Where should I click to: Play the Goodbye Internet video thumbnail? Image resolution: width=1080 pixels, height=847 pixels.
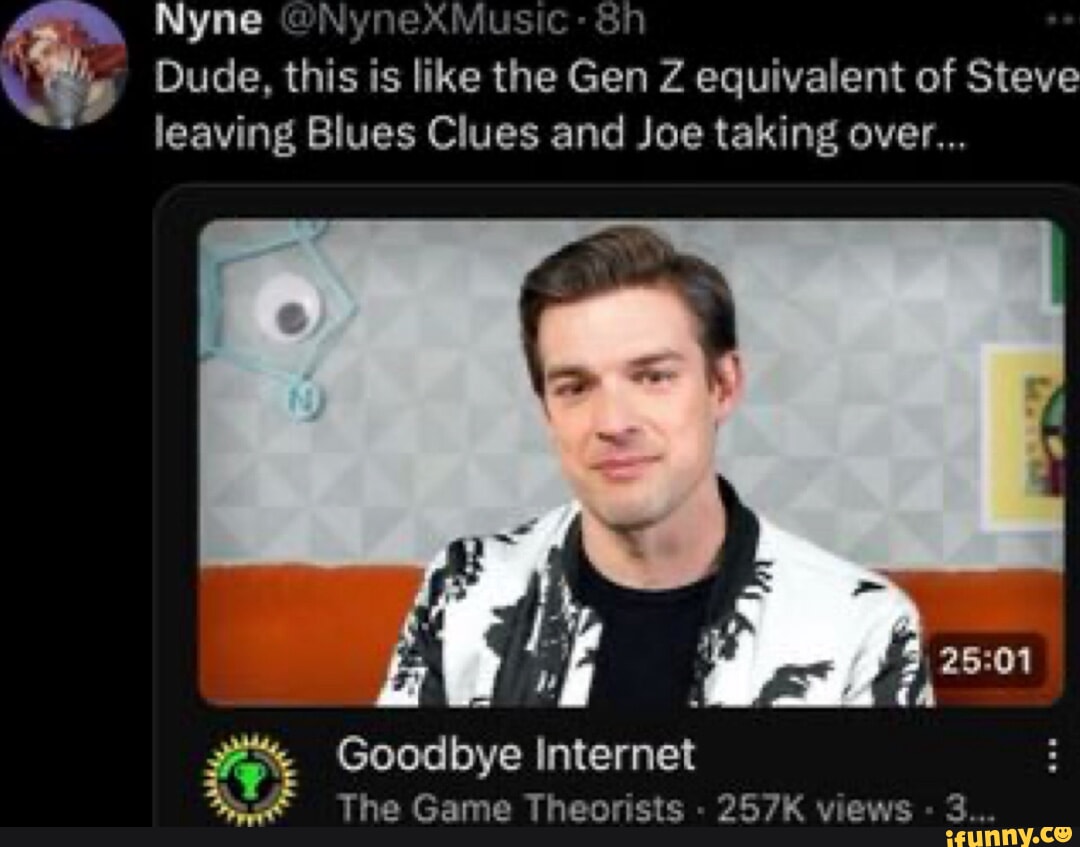click(x=630, y=463)
